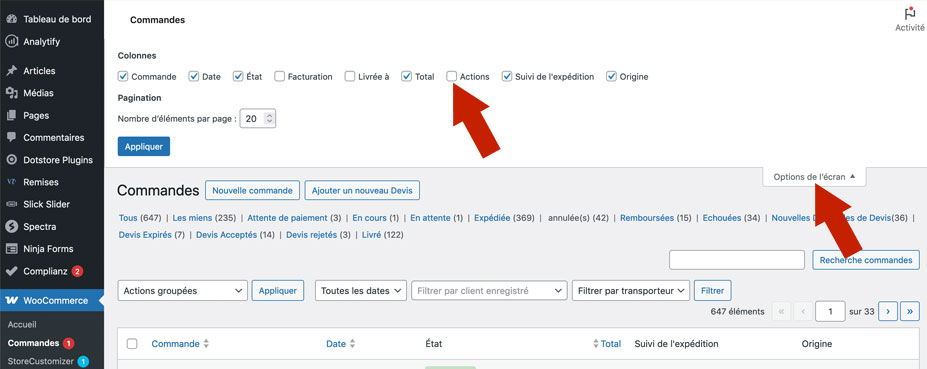Filter orders by Attente de paiement
This screenshot has height=369, width=927.
[294, 218]
